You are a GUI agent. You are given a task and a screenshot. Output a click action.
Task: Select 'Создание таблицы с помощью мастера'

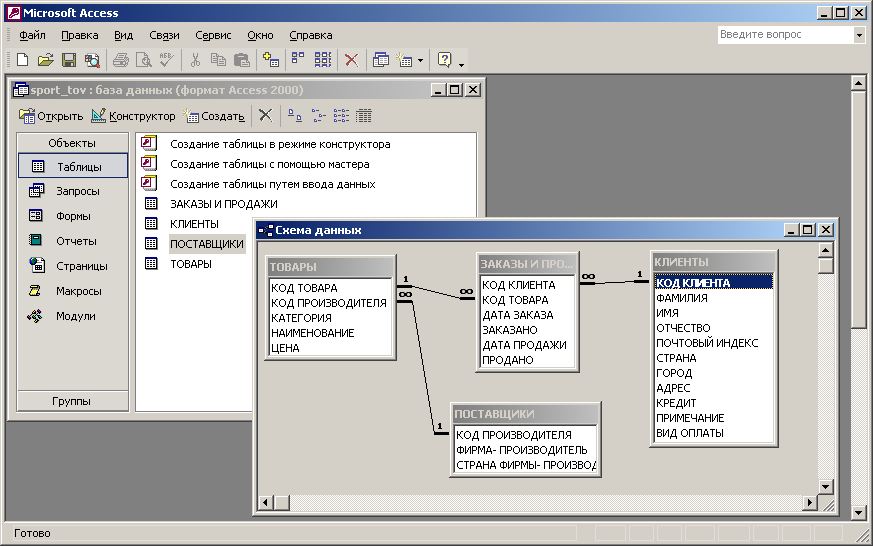(269, 164)
